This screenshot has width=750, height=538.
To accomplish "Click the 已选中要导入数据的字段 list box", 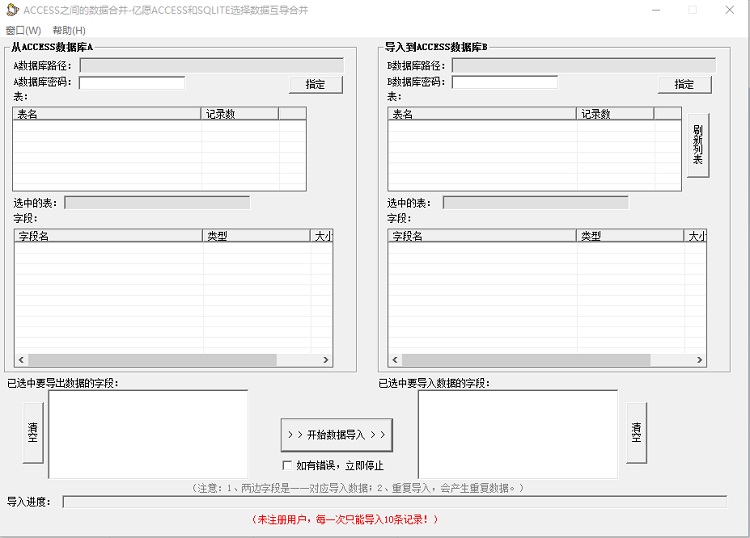I will point(518,434).
